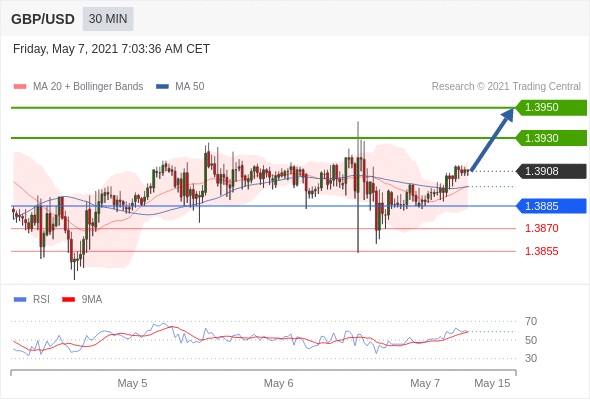Click the 1.3950 green resistance tag
The width and height of the screenshot is (590, 400).
click(x=551, y=107)
